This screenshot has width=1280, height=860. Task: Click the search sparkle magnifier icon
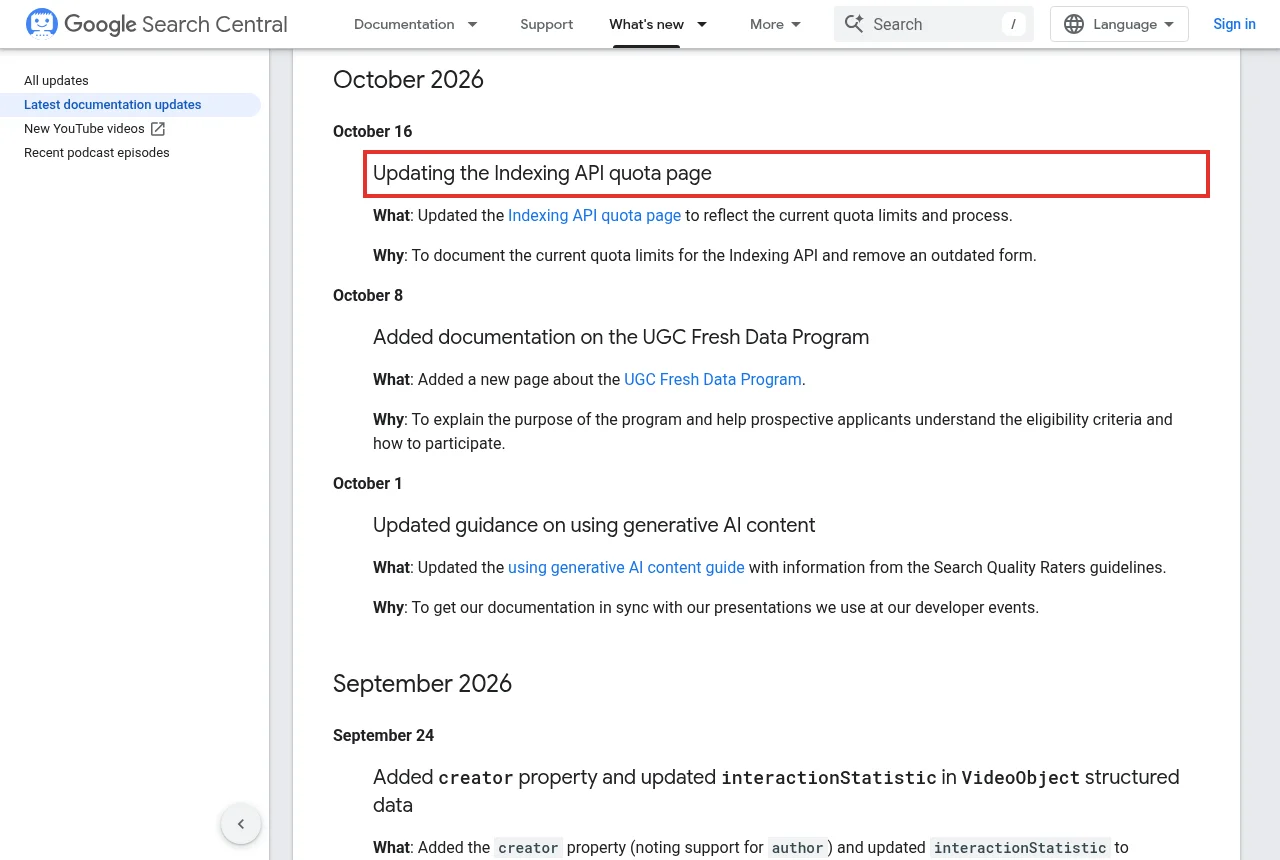coord(854,24)
